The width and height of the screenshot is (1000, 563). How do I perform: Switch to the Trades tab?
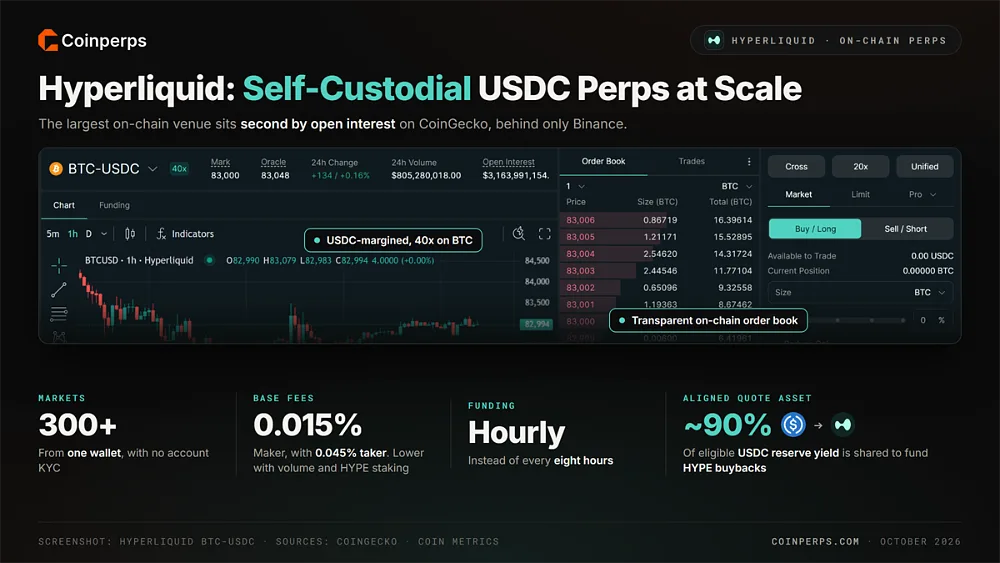click(691, 161)
